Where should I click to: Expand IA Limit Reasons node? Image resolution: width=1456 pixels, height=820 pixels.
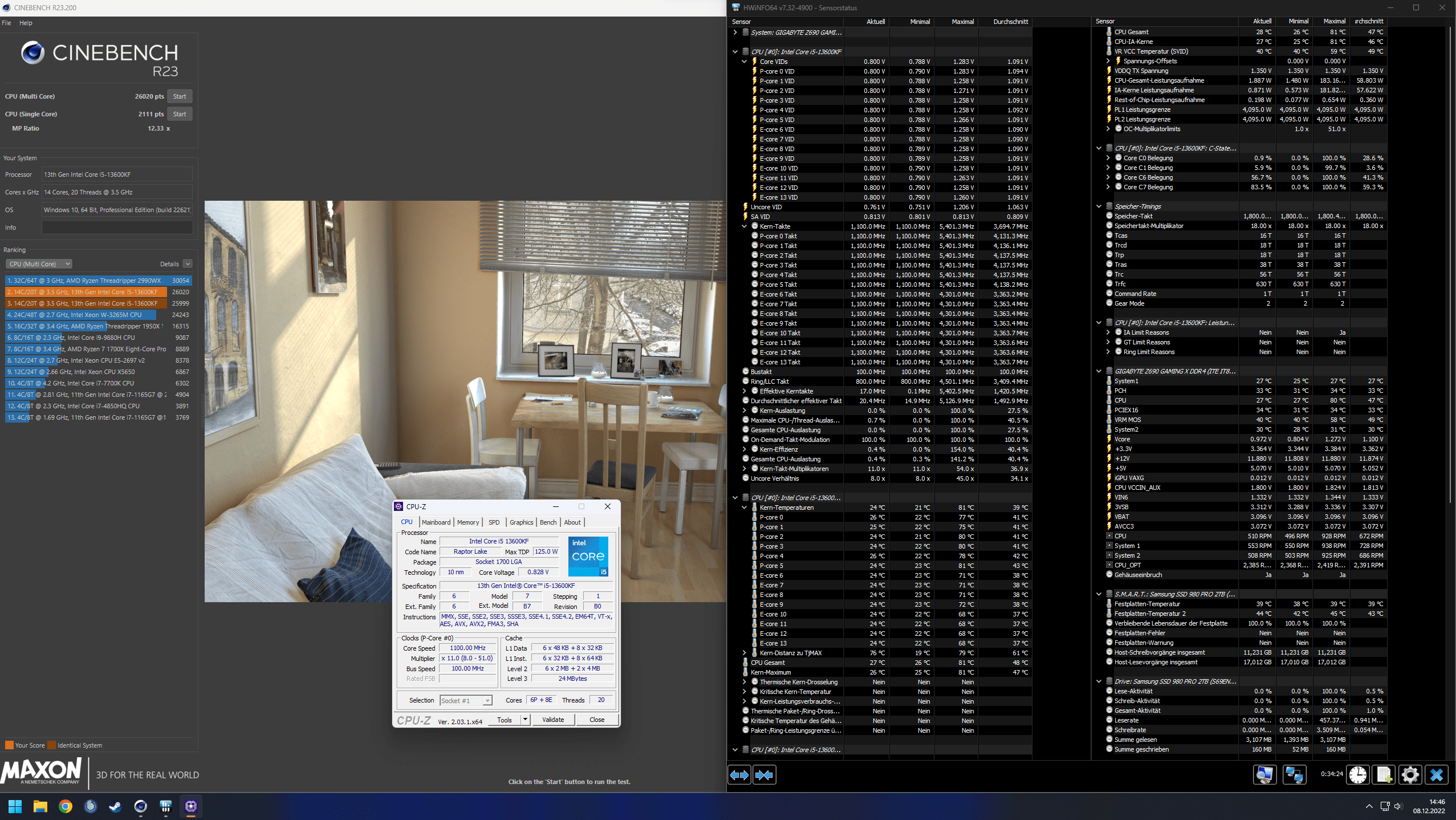point(1108,332)
